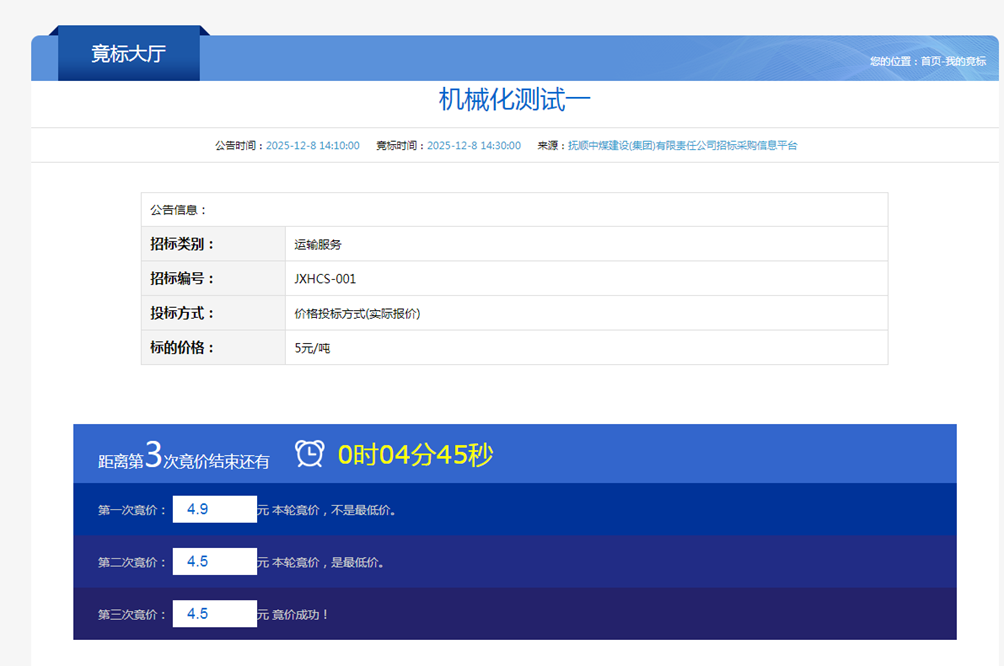
Task: Select the bid number JXHCS-001
Action: pos(325,279)
